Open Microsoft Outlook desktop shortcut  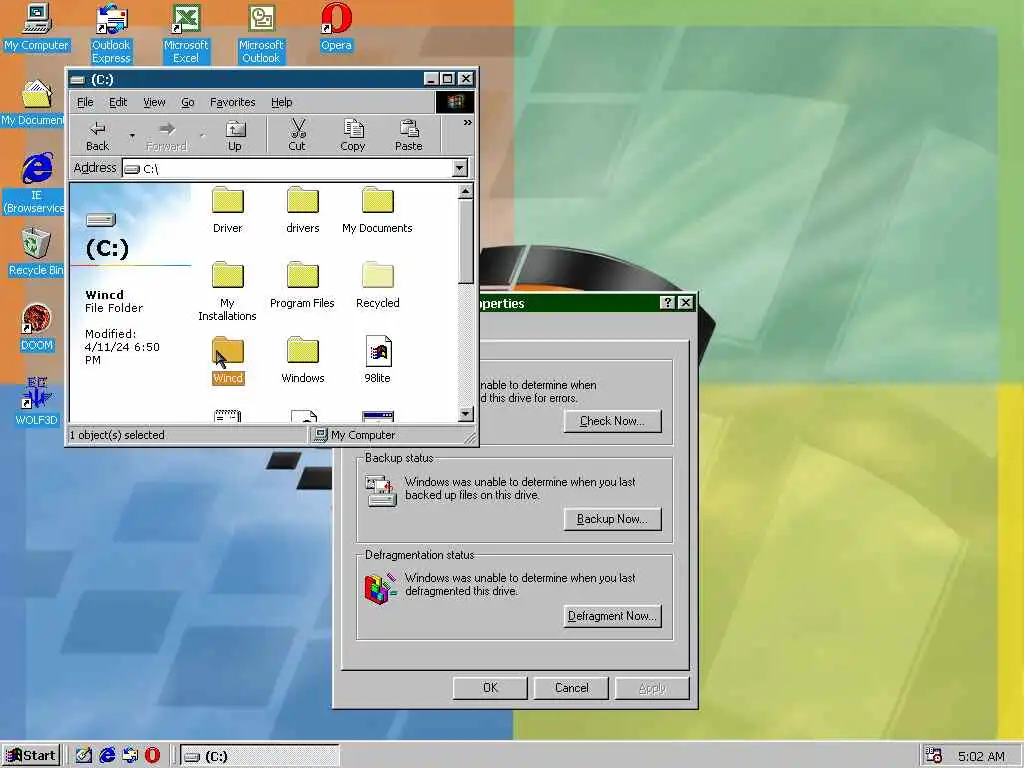pyautogui.click(x=261, y=34)
